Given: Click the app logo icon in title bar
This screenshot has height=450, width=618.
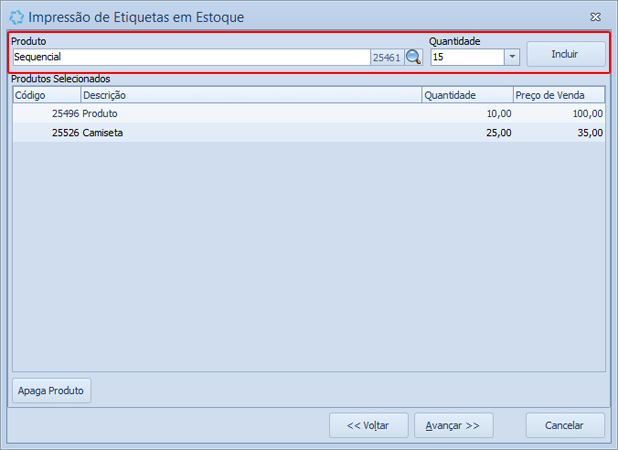Looking at the screenshot, I should point(17,17).
